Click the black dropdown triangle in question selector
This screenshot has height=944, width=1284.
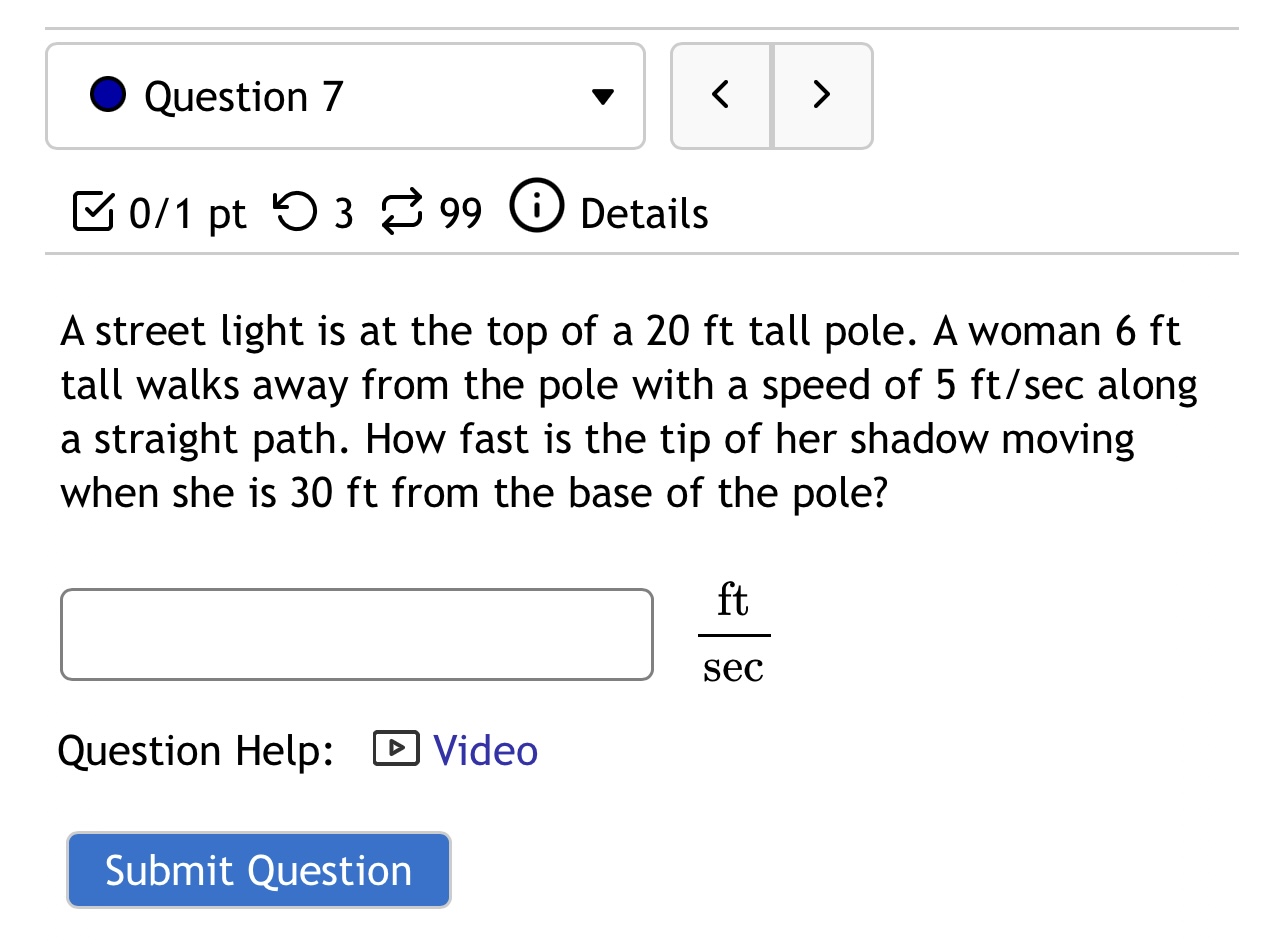click(602, 96)
